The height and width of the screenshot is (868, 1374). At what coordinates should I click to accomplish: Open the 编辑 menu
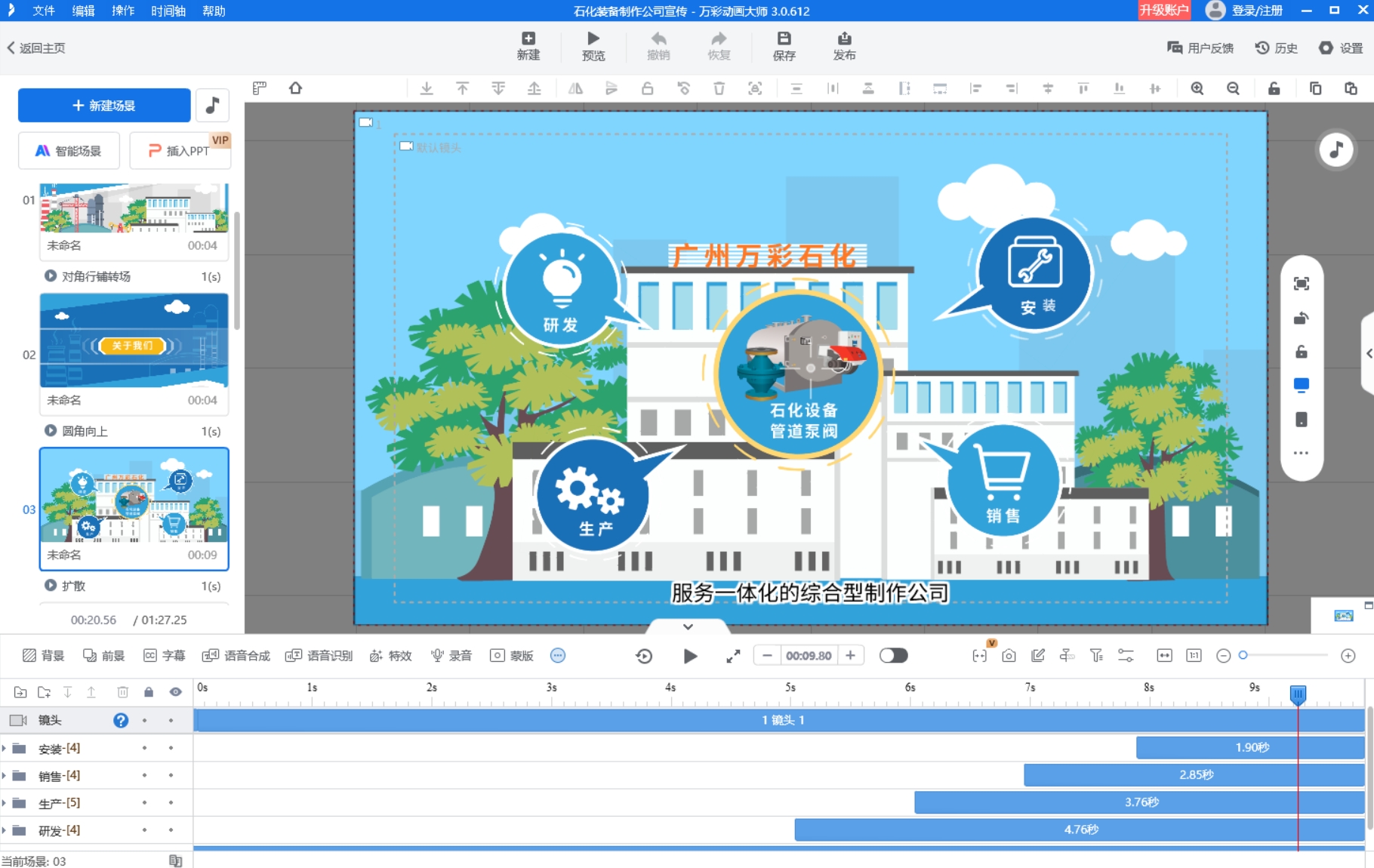83,11
